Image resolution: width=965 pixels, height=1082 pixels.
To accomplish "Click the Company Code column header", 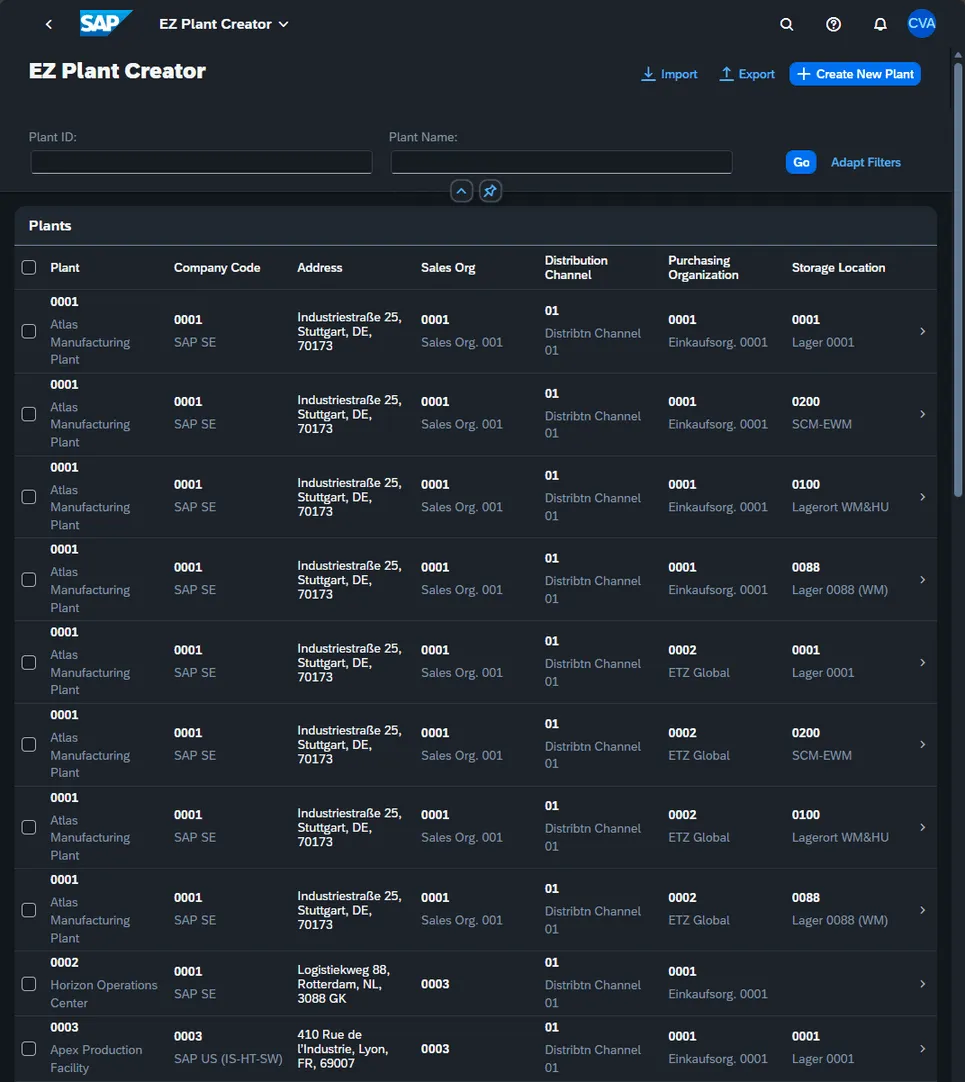I will click(217, 268).
